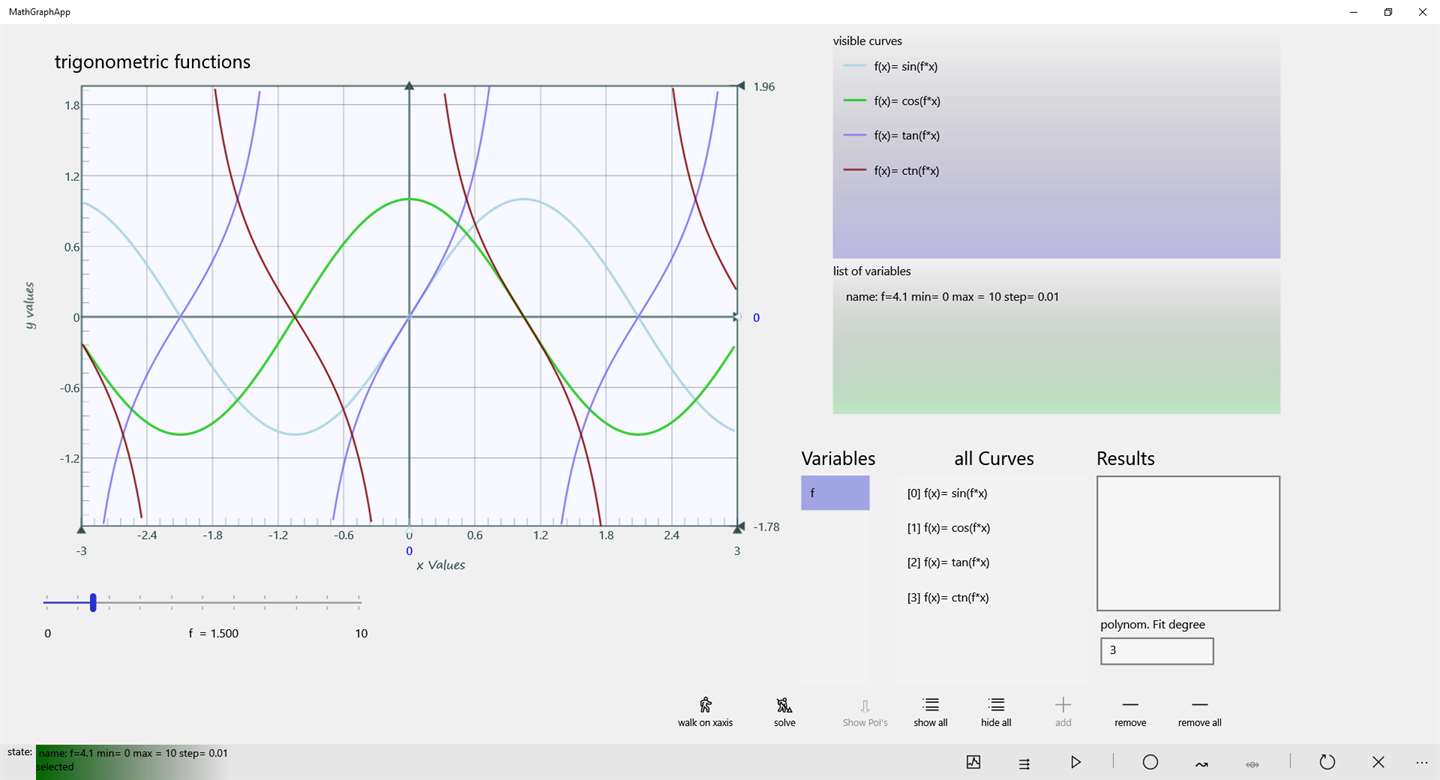The height and width of the screenshot is (780, 1440).
Task: Open the three-dot more options menu
Action: click(x=1422, y=762)
